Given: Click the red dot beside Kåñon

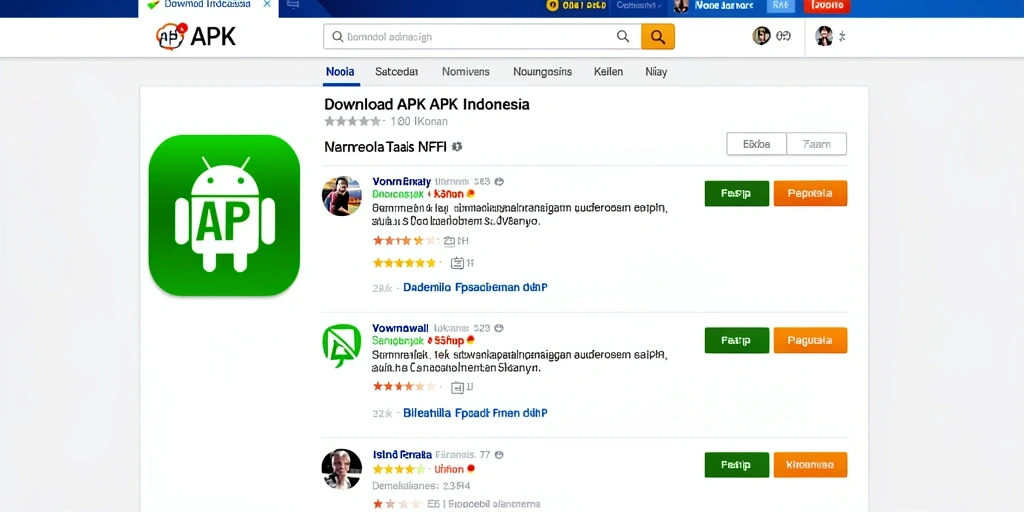Looking at the screenshot, I should (471, 194).
